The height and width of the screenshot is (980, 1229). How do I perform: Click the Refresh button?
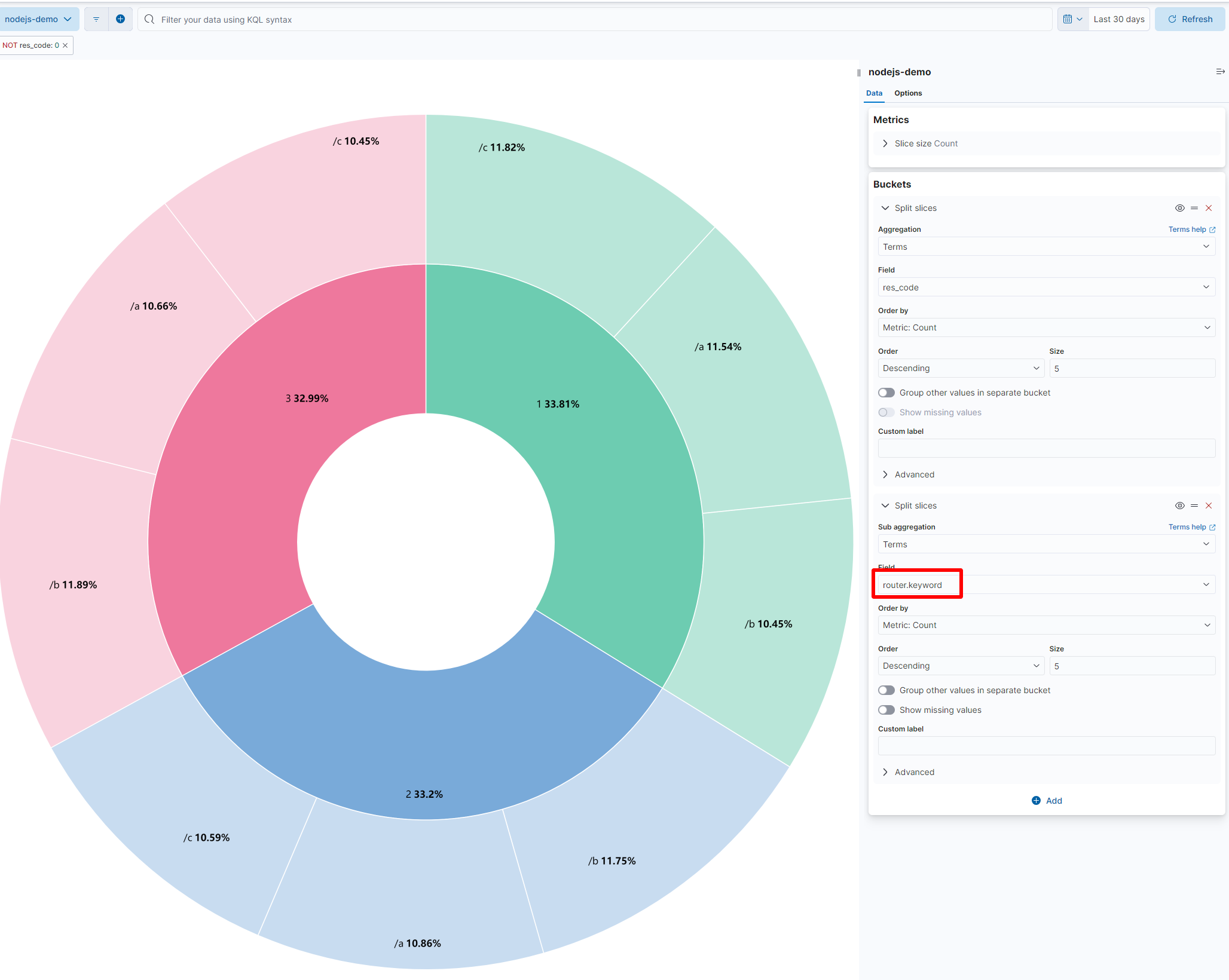point(1190,19)
